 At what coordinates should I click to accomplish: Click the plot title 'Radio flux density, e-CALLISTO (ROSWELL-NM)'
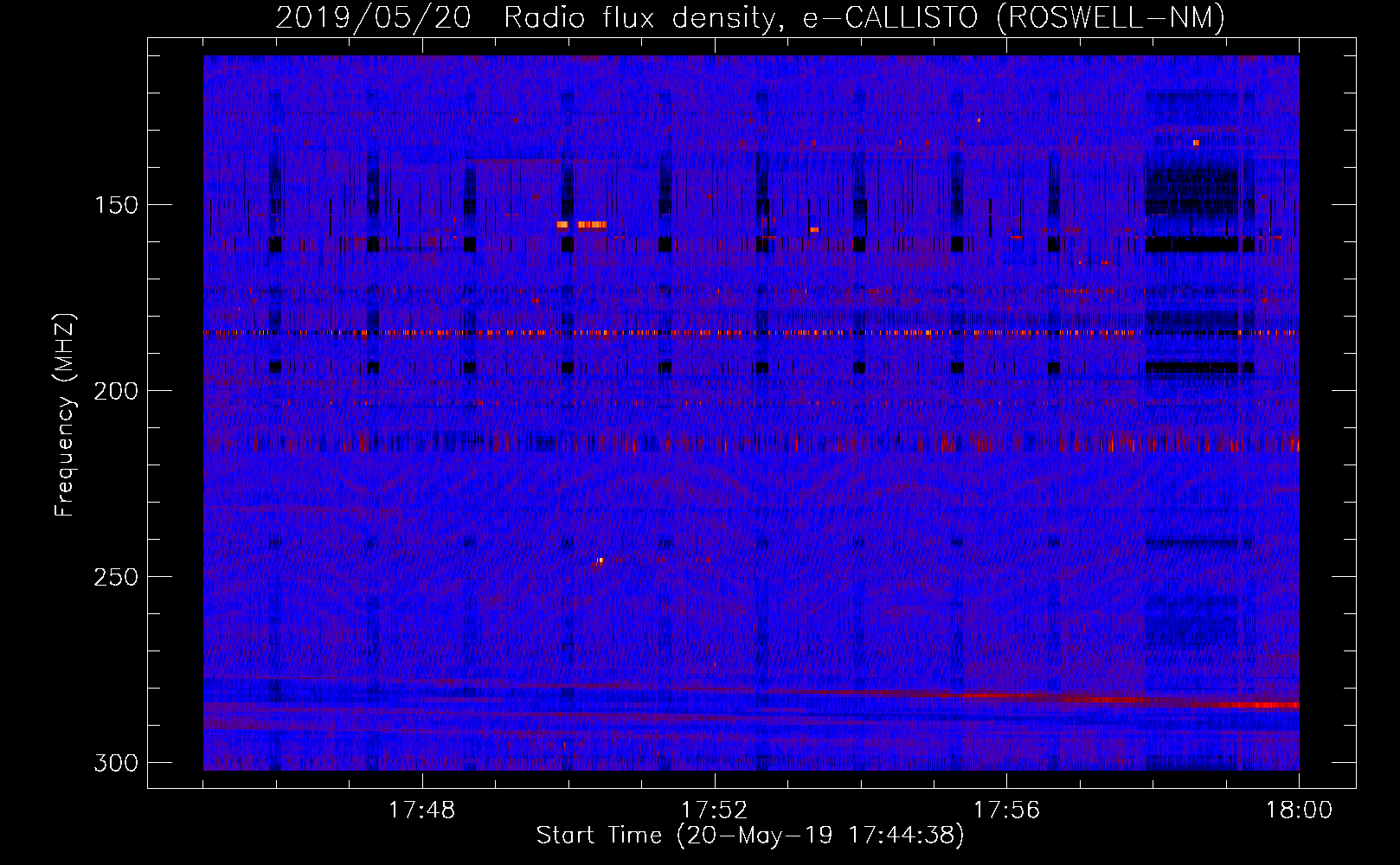(864, 17)
